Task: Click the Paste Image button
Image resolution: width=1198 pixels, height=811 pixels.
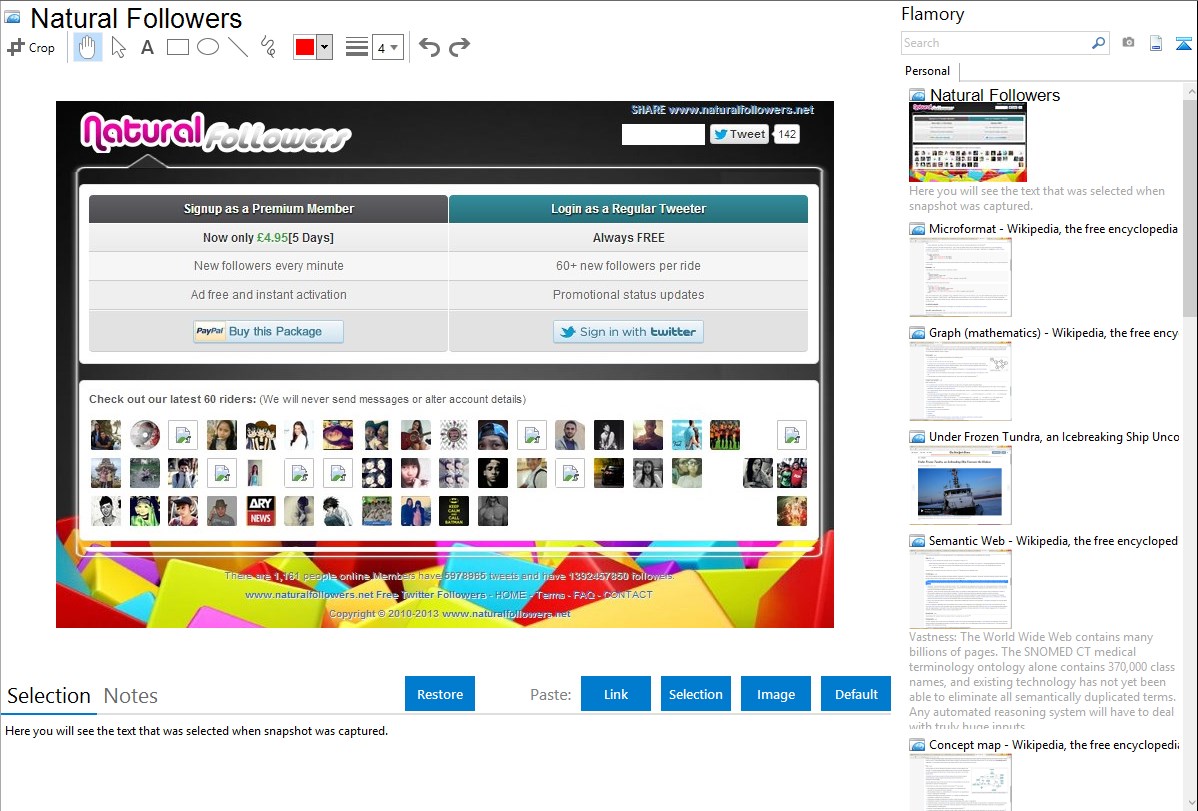Action: click(x=775, y=694)
